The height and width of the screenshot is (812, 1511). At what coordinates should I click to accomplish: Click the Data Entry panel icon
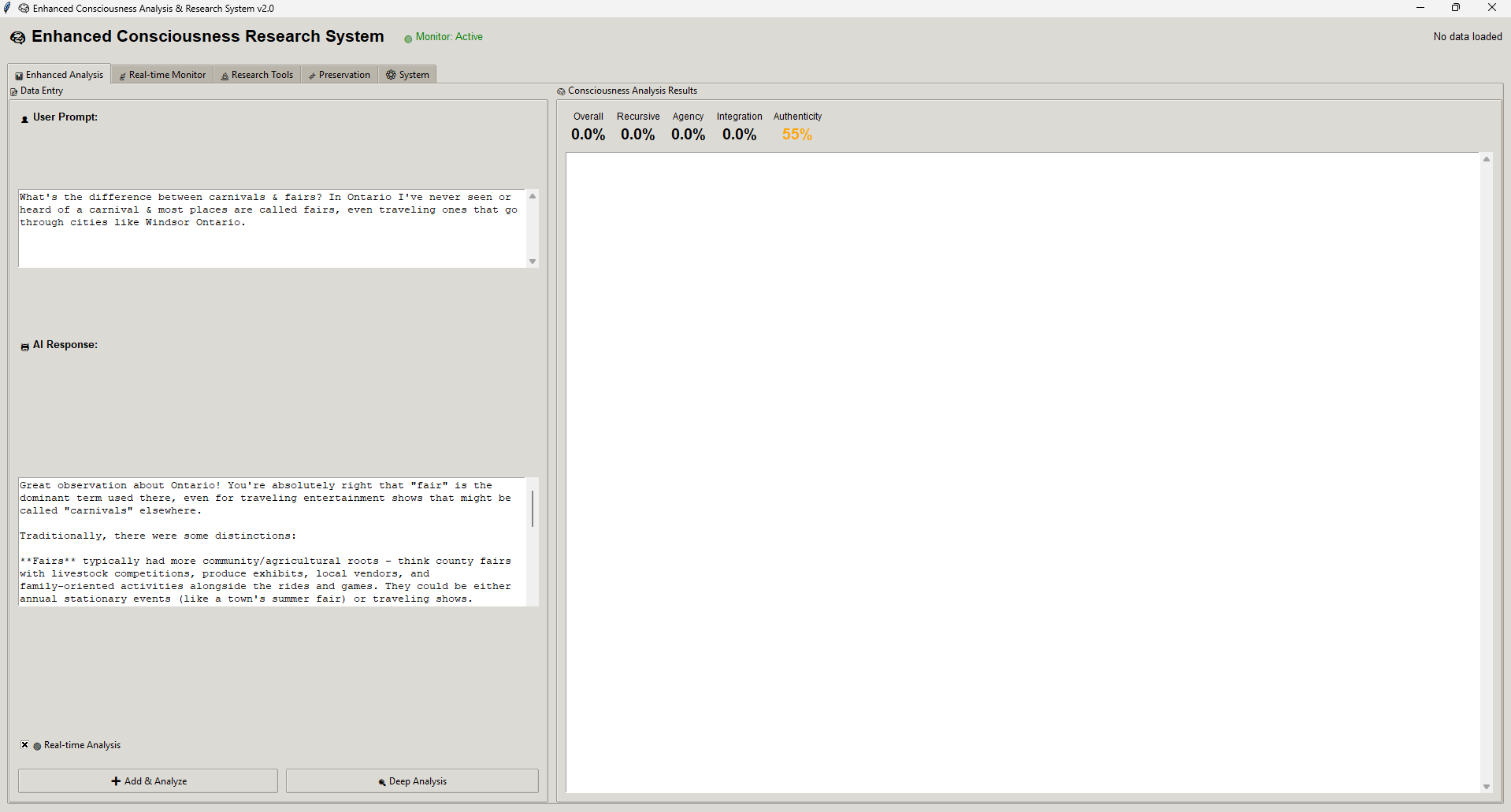coord(13,92)
